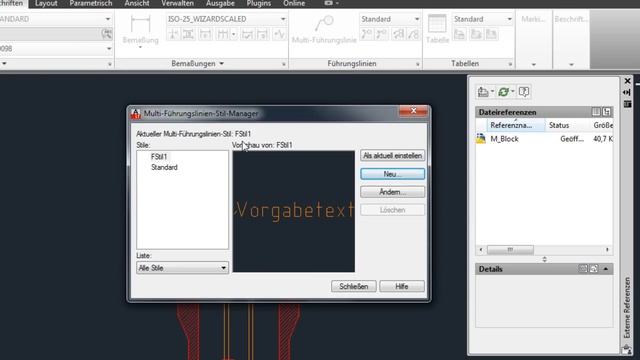Open the Ausgabe ribbon tab

click(220, 3)
